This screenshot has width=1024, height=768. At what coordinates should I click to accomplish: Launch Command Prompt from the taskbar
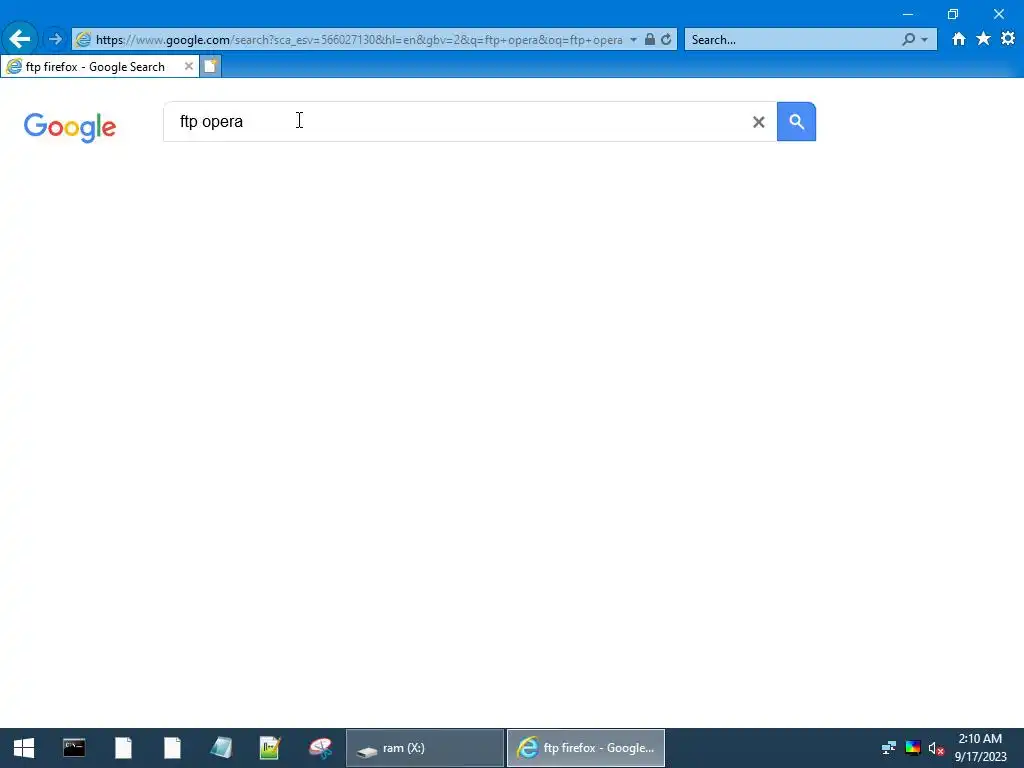pyautogui.click(x=74, y=748)
